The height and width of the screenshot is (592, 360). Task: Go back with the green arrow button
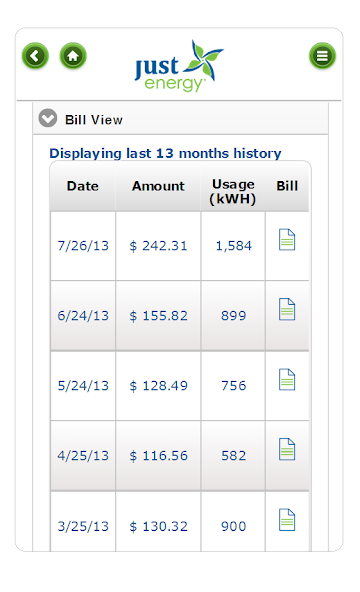(35, 56)
